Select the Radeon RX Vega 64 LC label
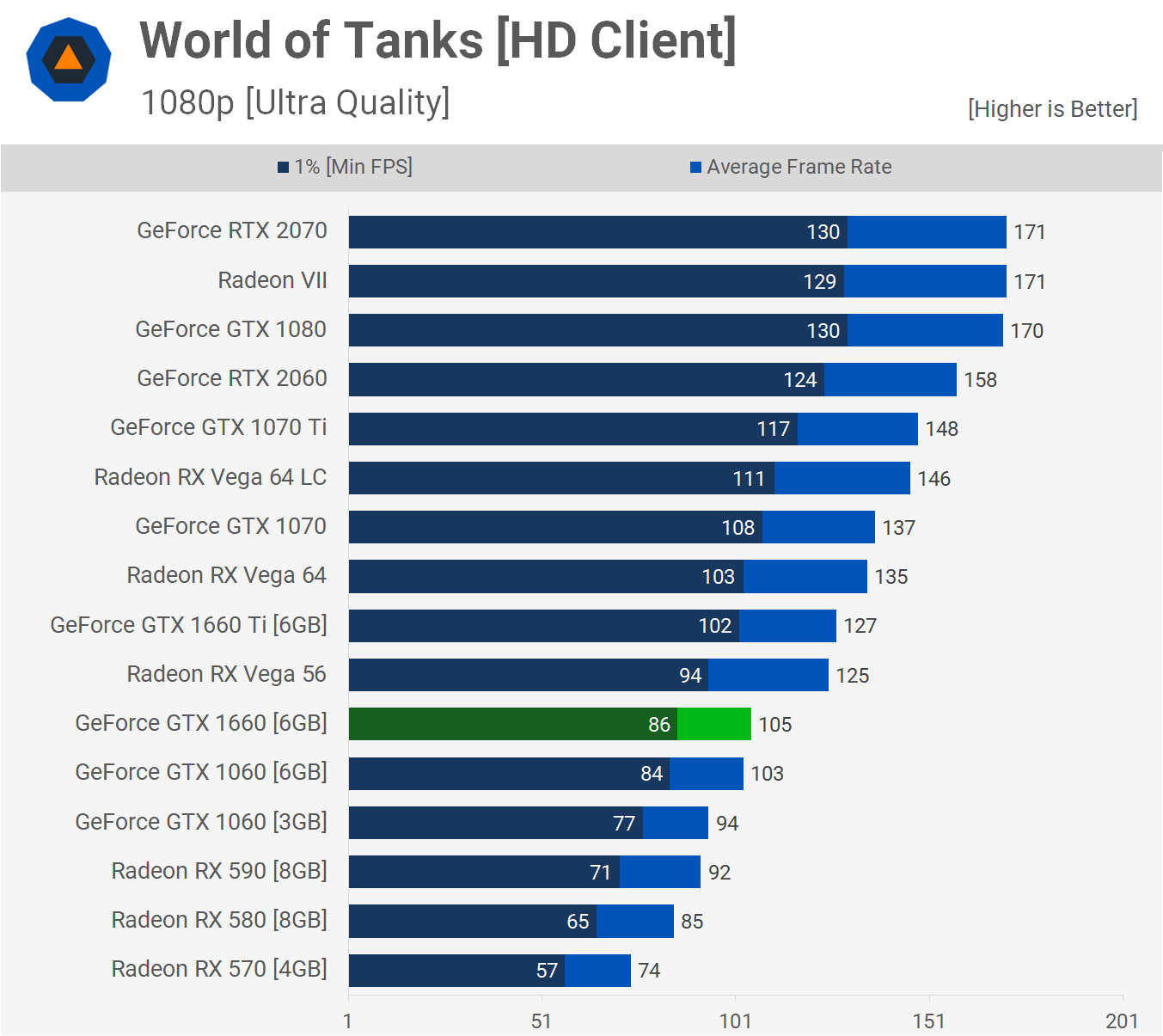Viewport: 1163px width, 1036px height. coord(211,477)
